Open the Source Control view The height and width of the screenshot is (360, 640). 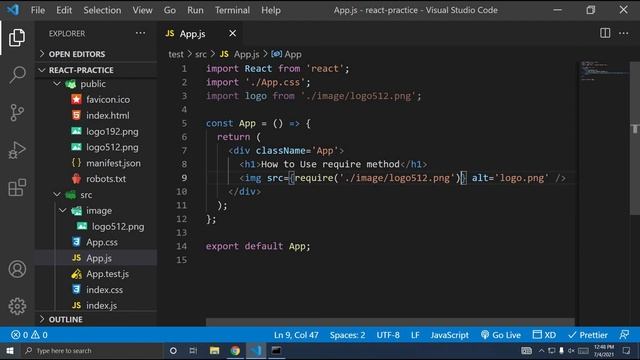[17, 113]
